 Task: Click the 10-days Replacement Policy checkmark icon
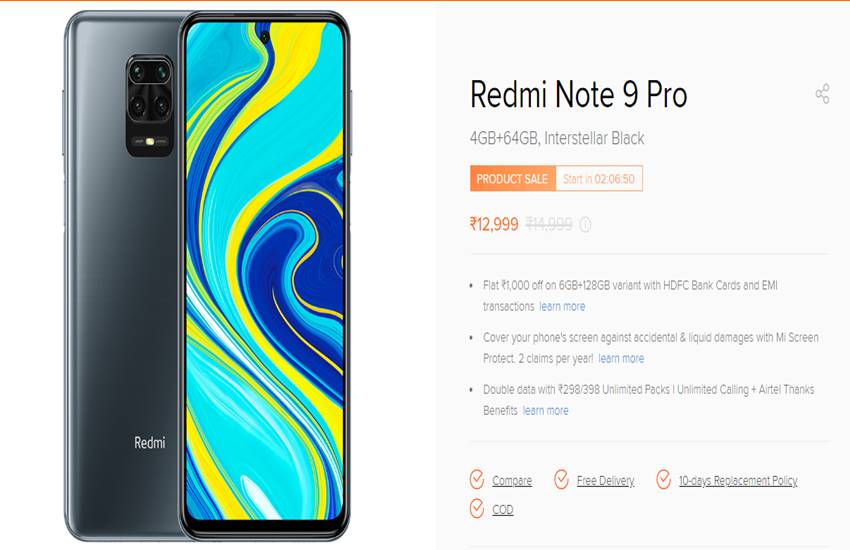[664, 480]
